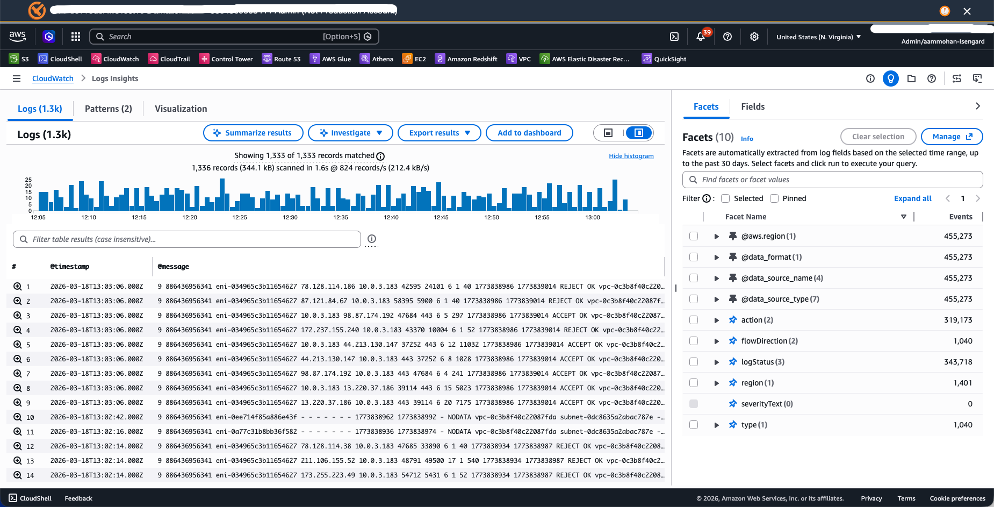Click the info icon beside records matched
The width and height of the screenshot is (994, 508).
tap(380, 156)
